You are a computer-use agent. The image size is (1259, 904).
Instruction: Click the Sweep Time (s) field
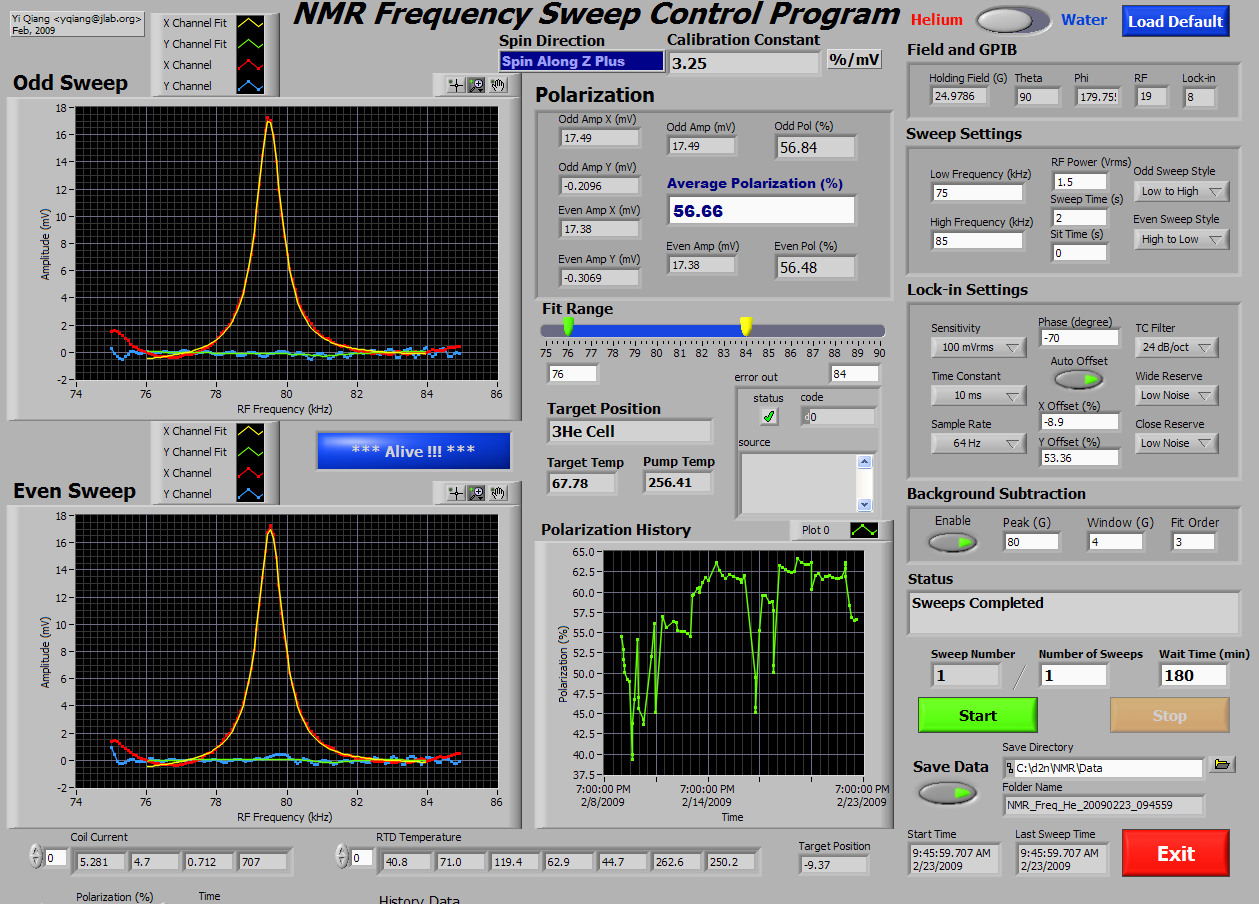[x=1079, y=218]
